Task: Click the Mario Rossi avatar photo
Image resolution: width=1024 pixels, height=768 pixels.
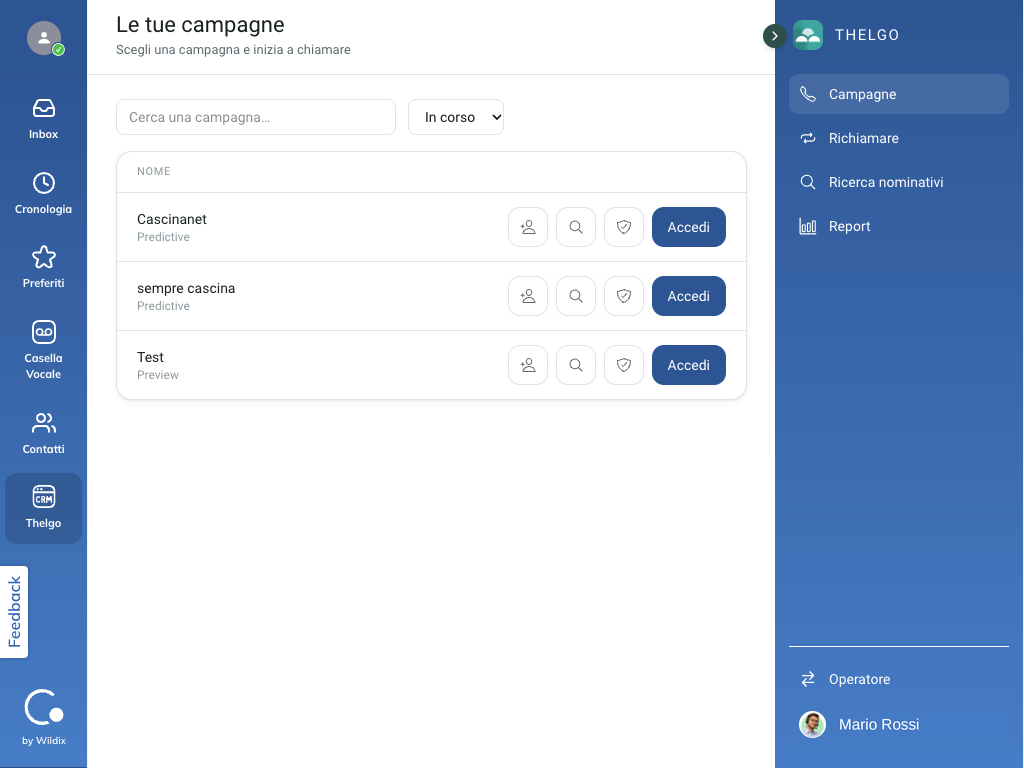Action: pos(812,724)
